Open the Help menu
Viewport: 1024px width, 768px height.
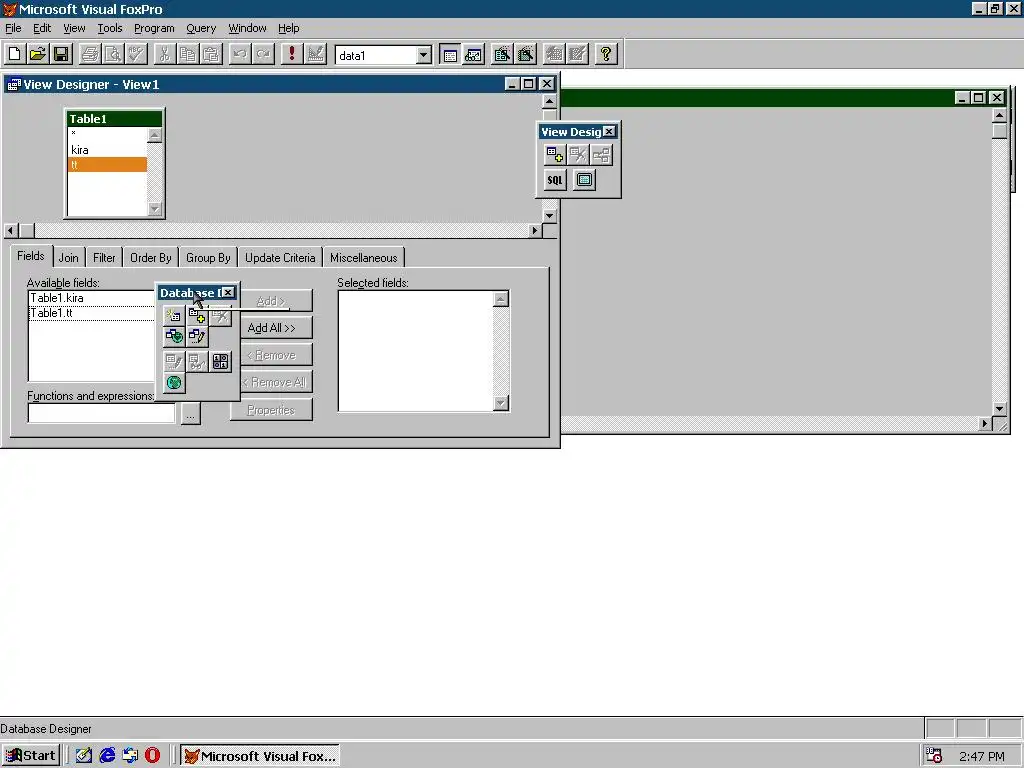(x=288, y=28)
